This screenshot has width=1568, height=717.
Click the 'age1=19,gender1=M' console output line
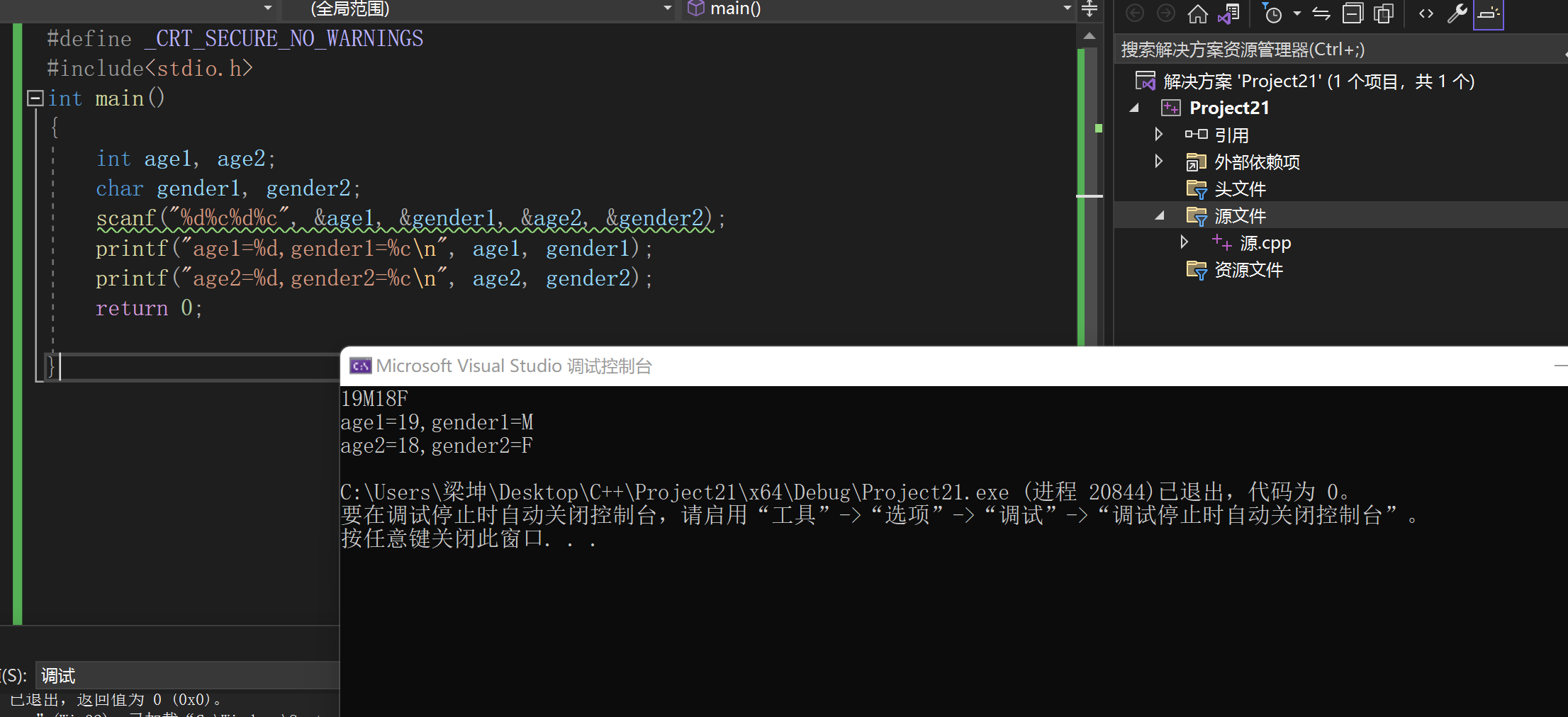tap(437, 422)
